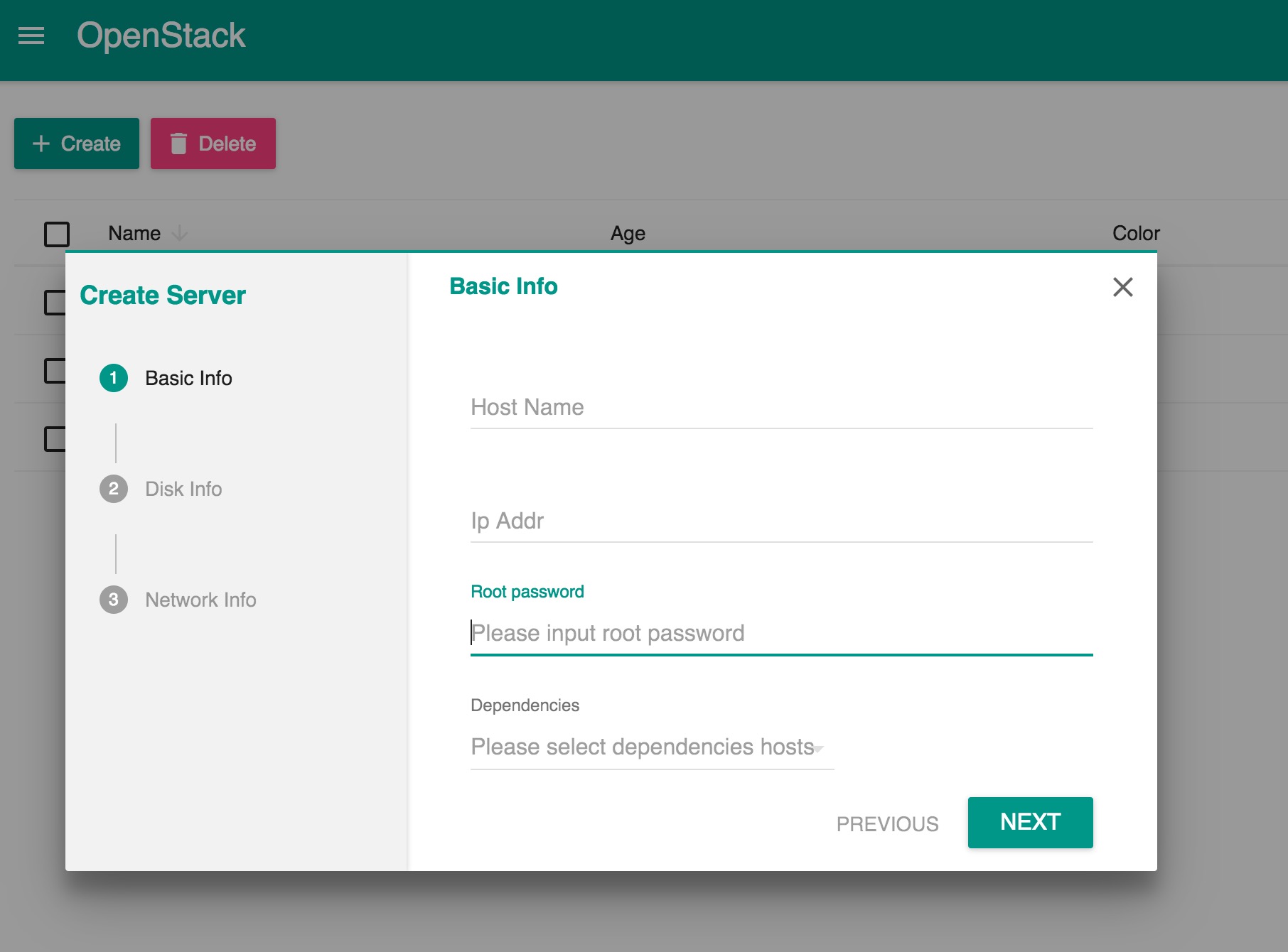Click the step 3 circle icon
The image size is (1288, 952).
tap(114, 600)
